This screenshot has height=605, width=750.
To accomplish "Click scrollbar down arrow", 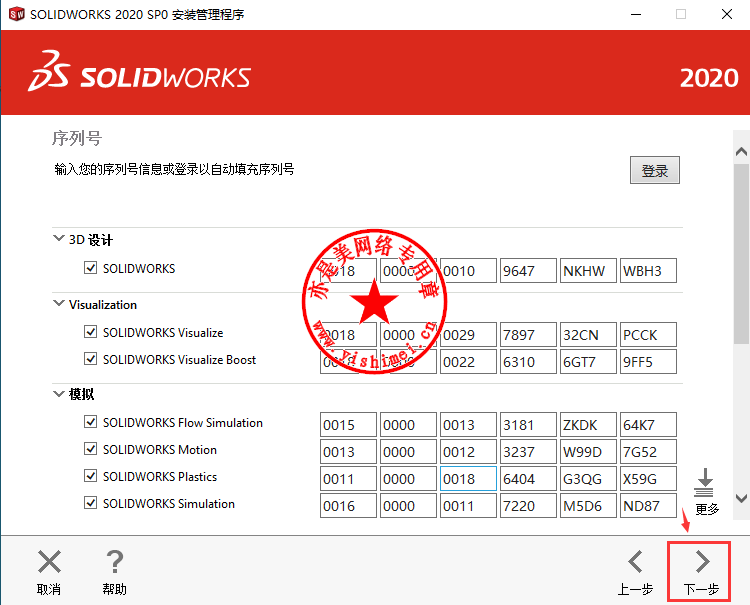I will click(x=741, y=498).
